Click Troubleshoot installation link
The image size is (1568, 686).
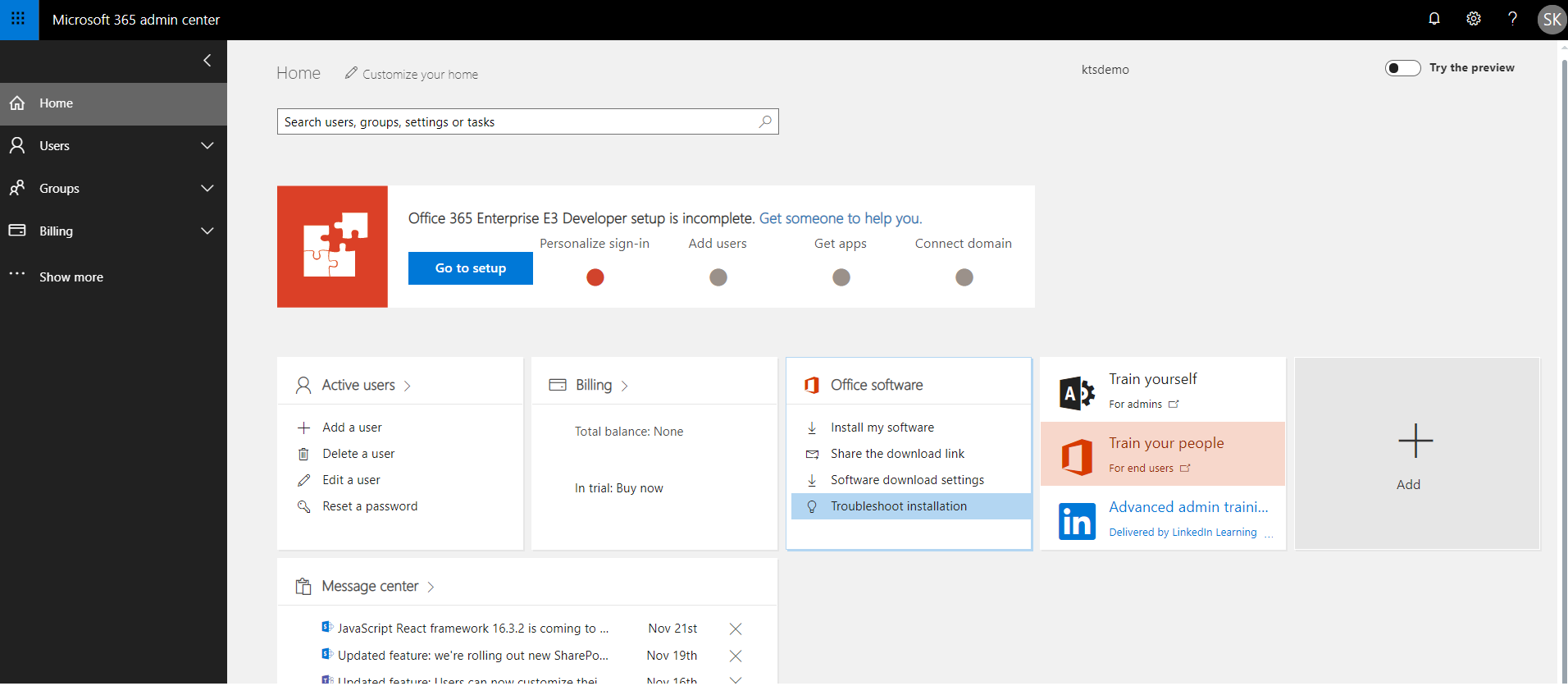click(x=899, y=506)
